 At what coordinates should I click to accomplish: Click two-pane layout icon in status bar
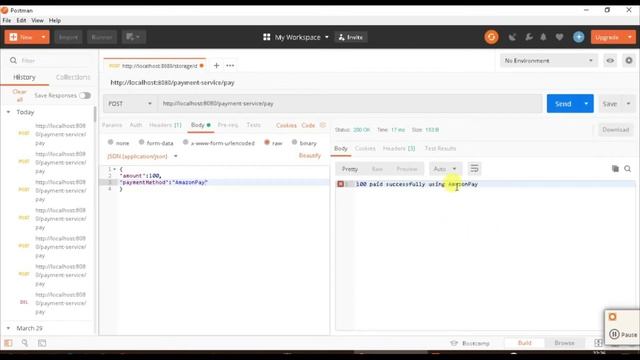[598, 343]
